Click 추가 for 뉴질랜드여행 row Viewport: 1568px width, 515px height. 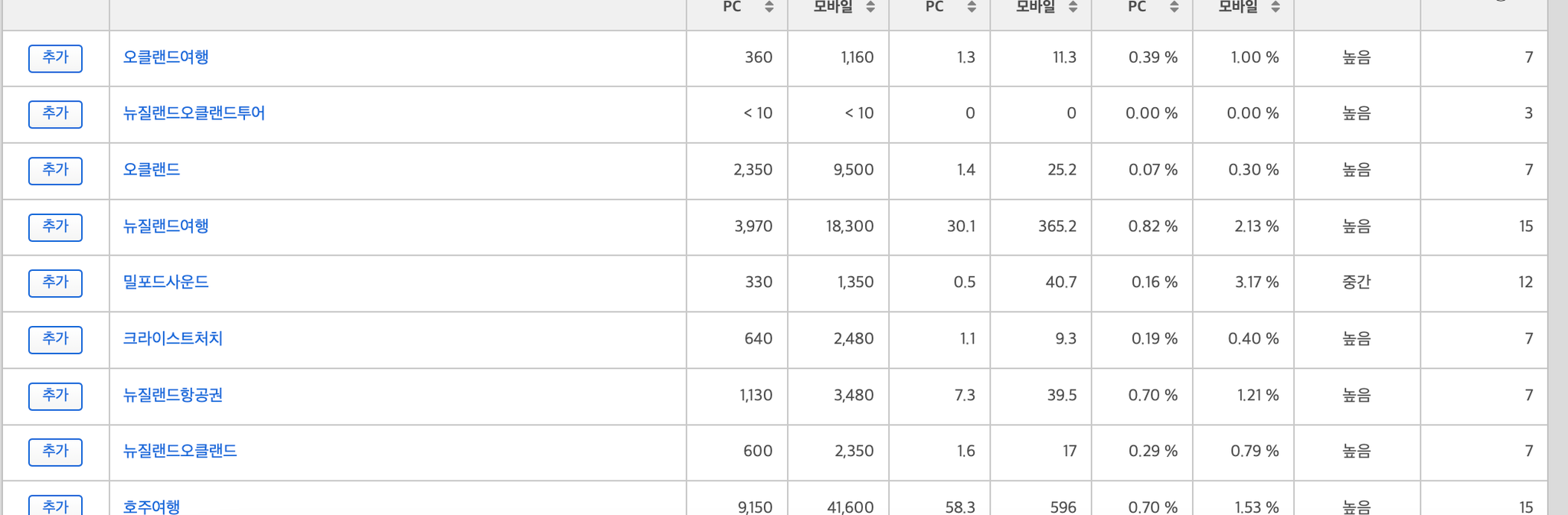(55, 227)
